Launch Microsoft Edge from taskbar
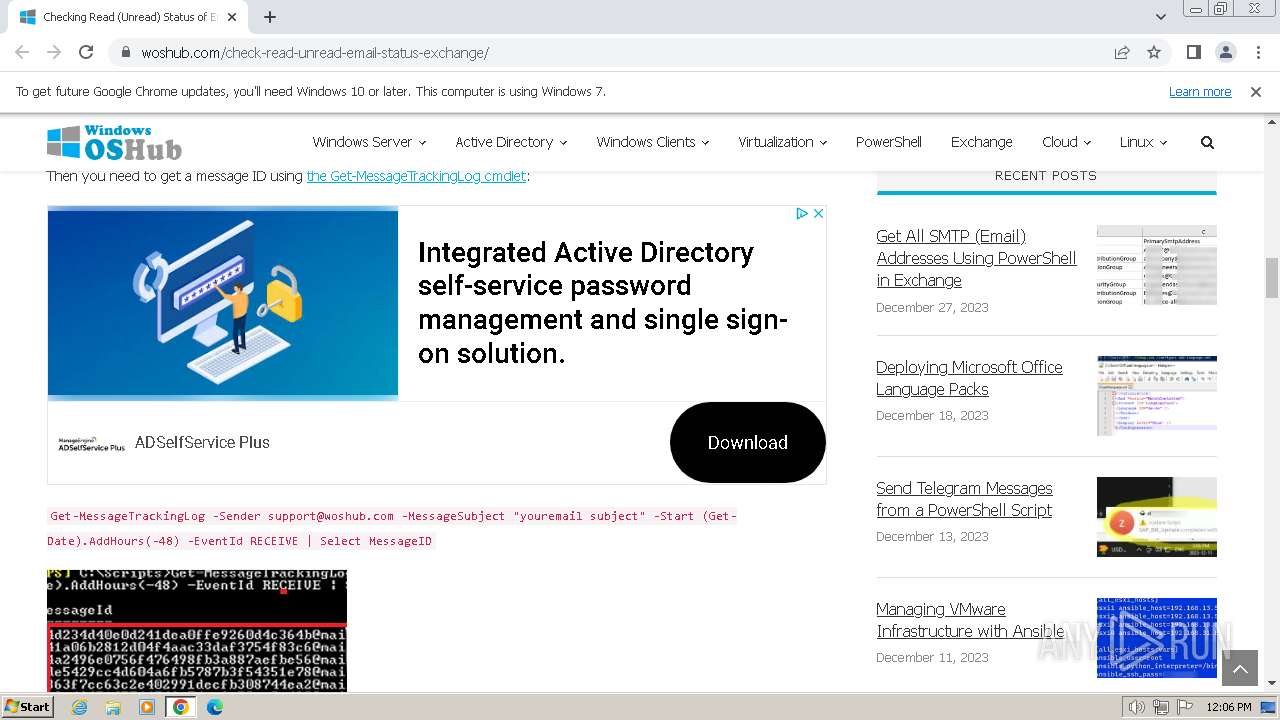Screen dimensions: 1280x720 click(215, 707)
